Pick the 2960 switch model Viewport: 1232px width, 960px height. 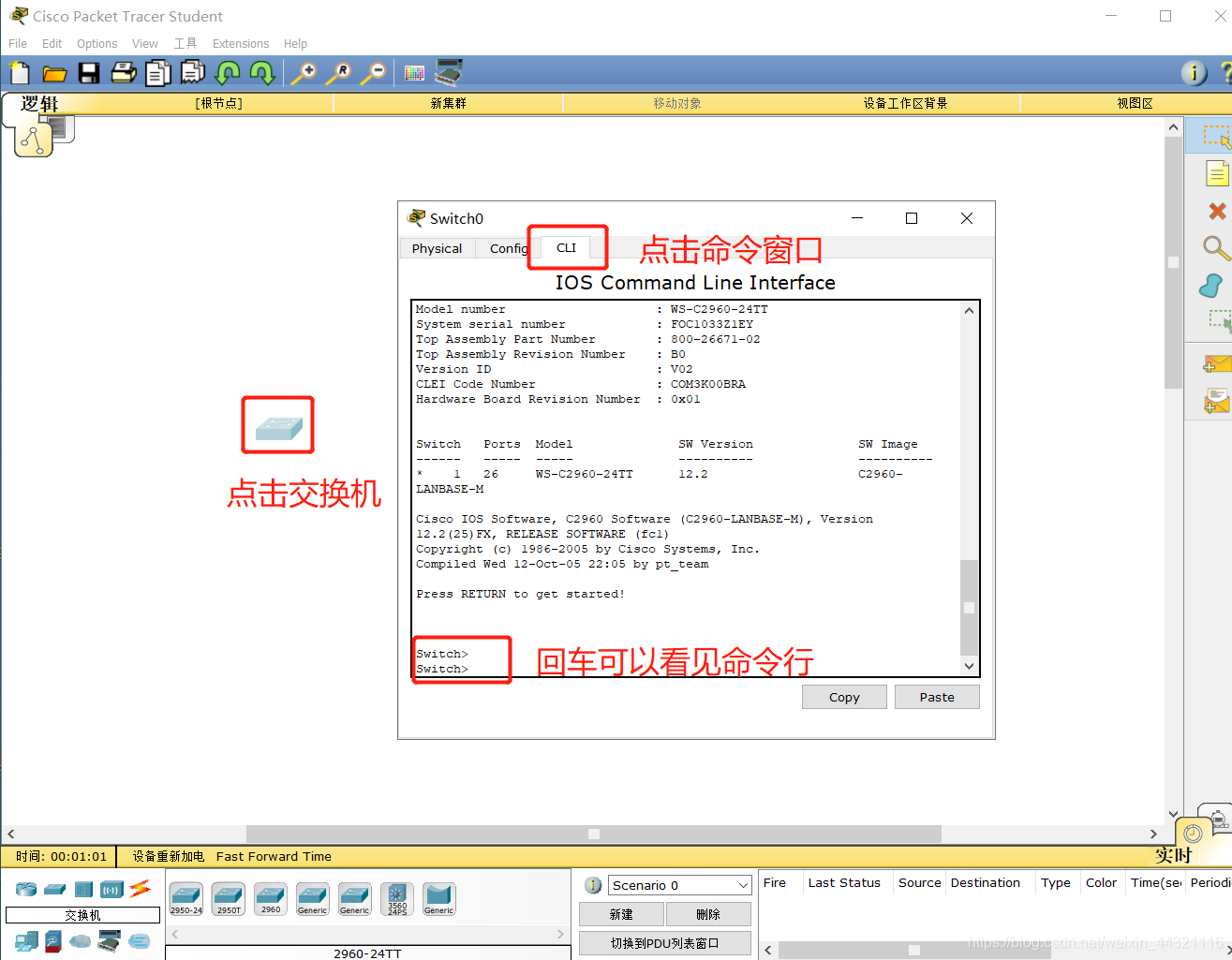click(x=271, y=899)
